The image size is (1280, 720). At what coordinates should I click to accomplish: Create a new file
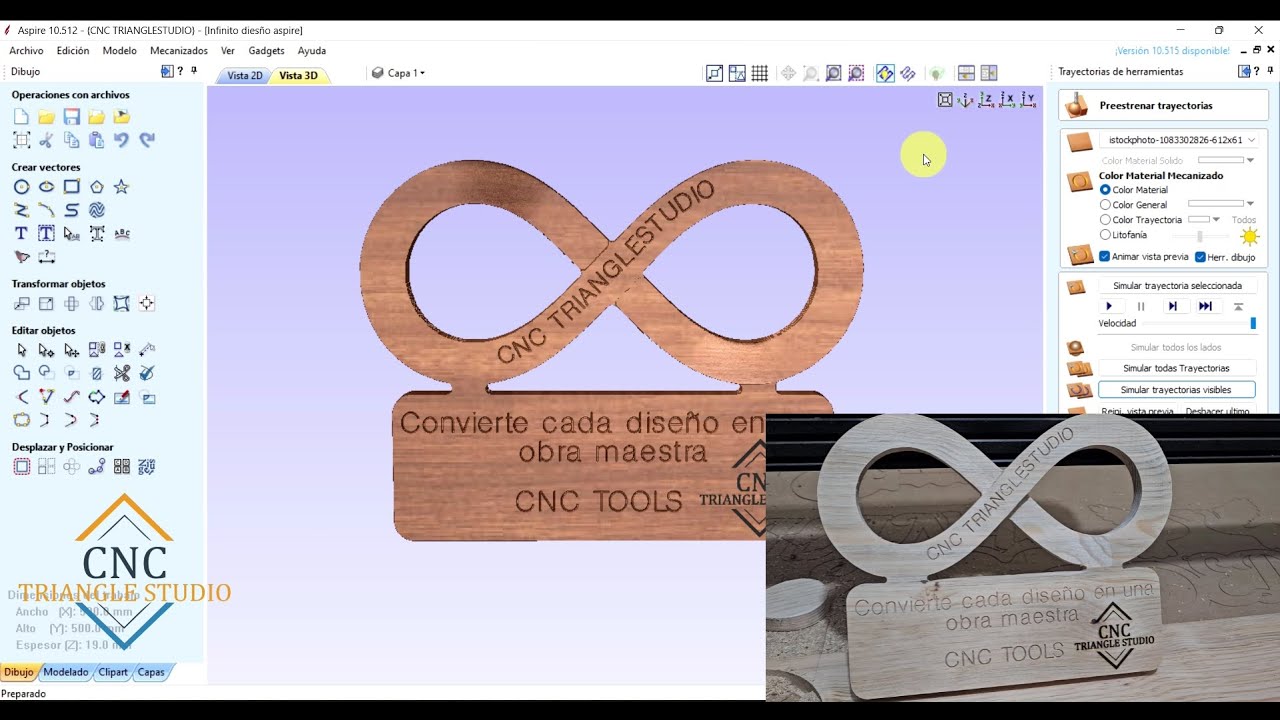click(21, 117)
